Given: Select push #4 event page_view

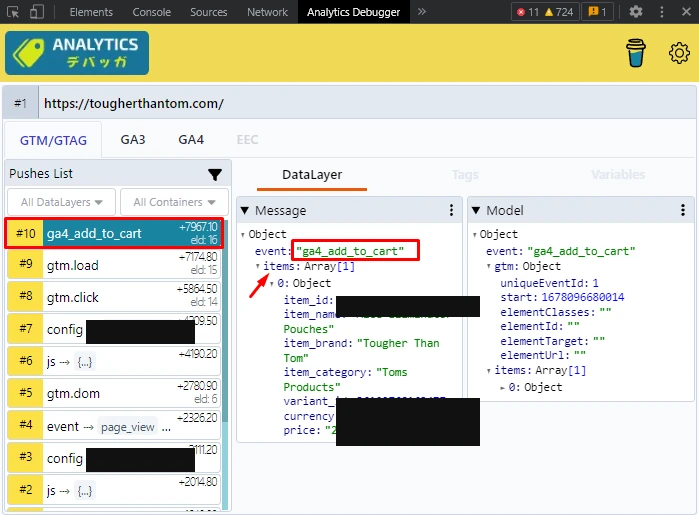Looking at the screenshot, I should pos(114,425).
